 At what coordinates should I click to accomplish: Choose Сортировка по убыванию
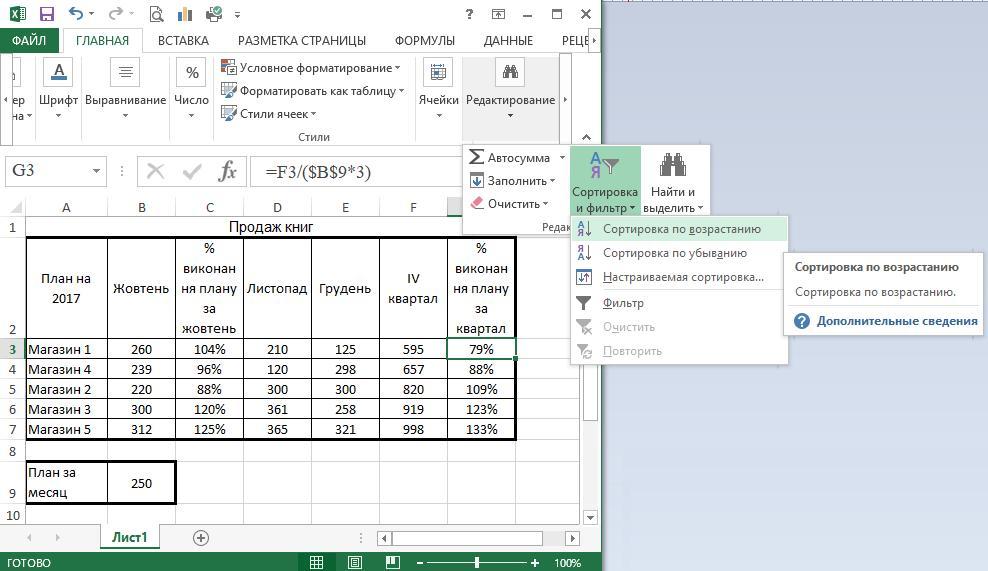679,253
